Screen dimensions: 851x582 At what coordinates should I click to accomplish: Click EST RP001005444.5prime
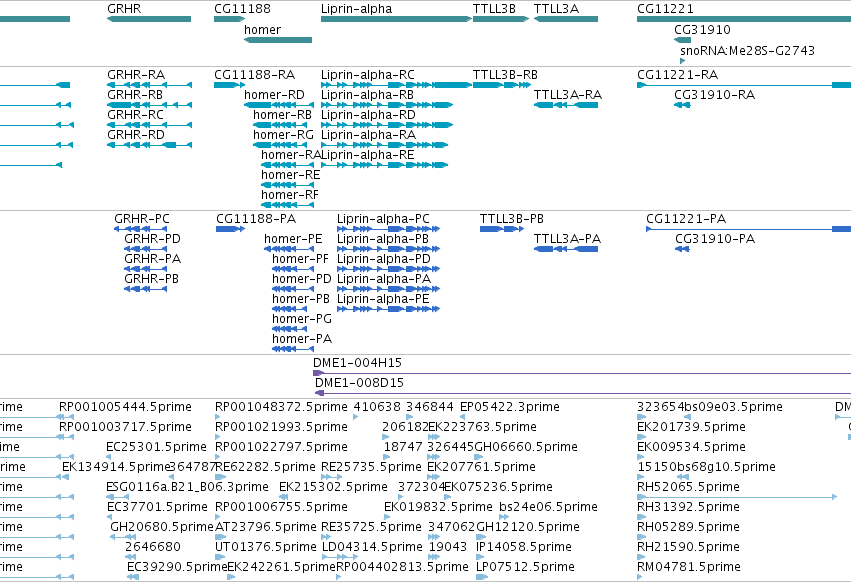[x=125, y=407]
